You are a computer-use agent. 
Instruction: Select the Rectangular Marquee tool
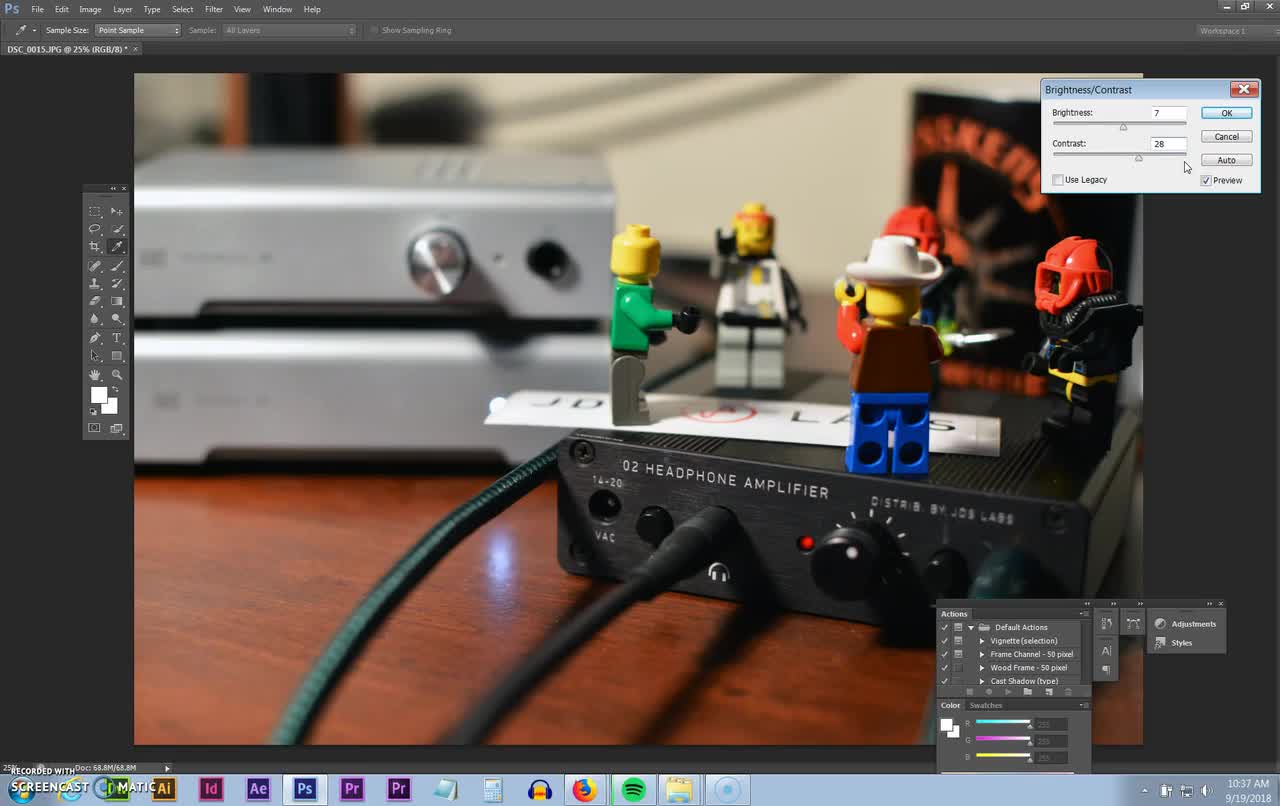(x=95, y=211)
